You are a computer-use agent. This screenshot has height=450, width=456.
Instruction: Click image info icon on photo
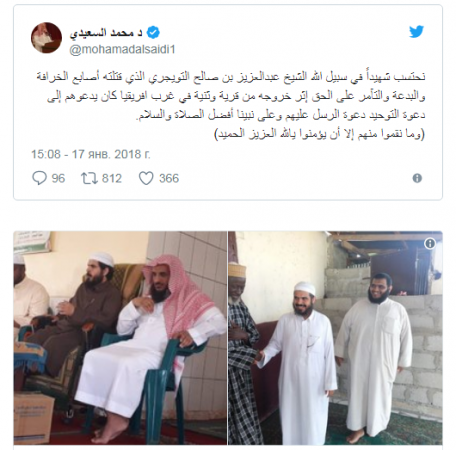coord(430,244)
